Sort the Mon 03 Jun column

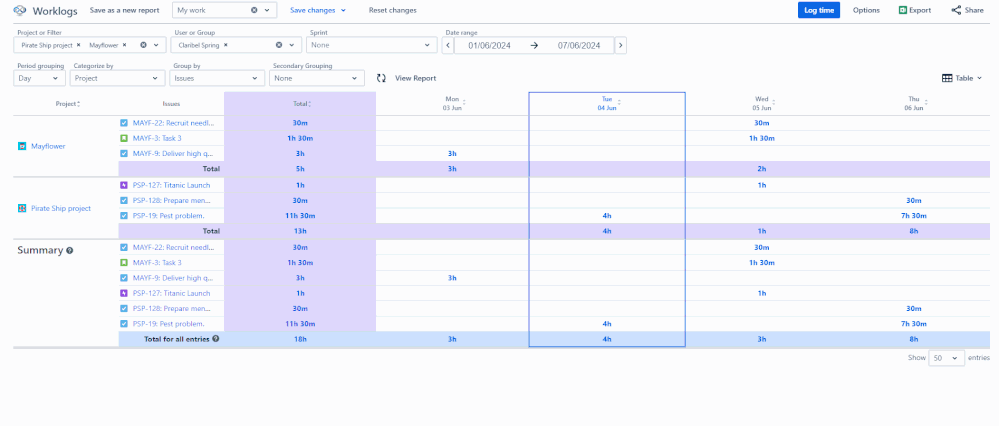(464, 102)
